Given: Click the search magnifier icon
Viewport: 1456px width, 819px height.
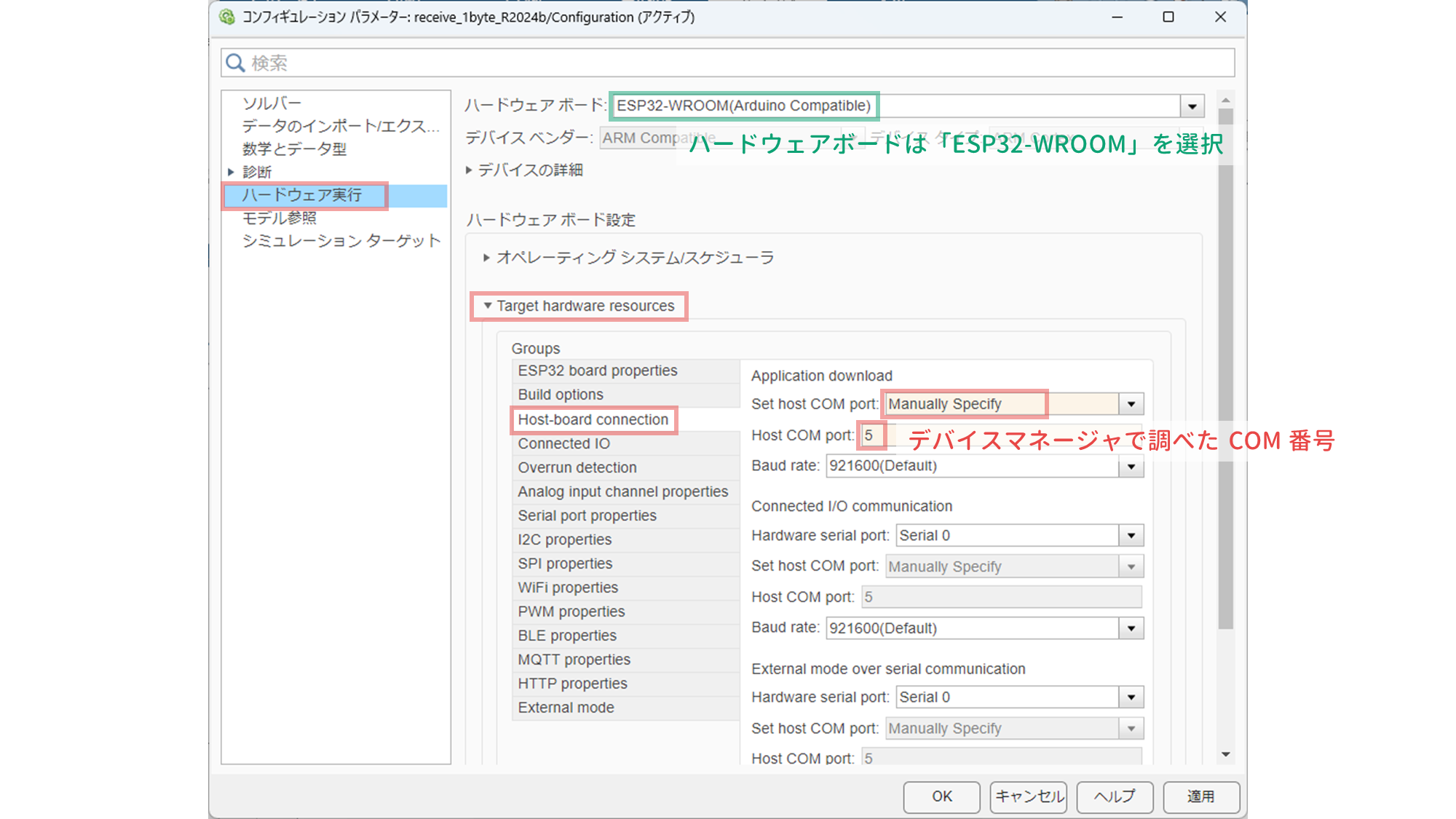Looking at the screenshot, I should [x=234, y=63].
